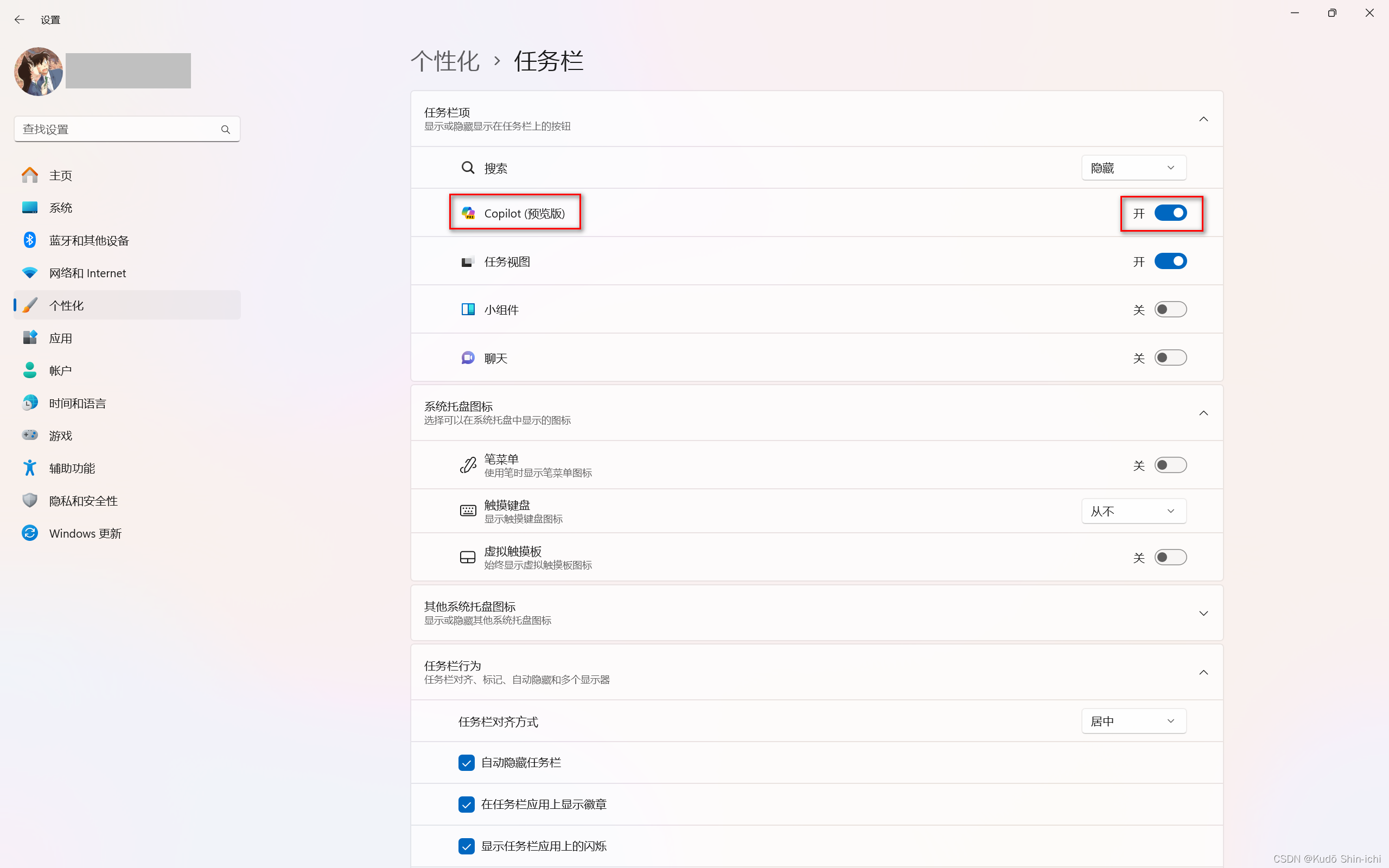1389x868 pixels.
Task: Uncheck the 自动隐藏任务栏 checkbox
Action: 466,763
